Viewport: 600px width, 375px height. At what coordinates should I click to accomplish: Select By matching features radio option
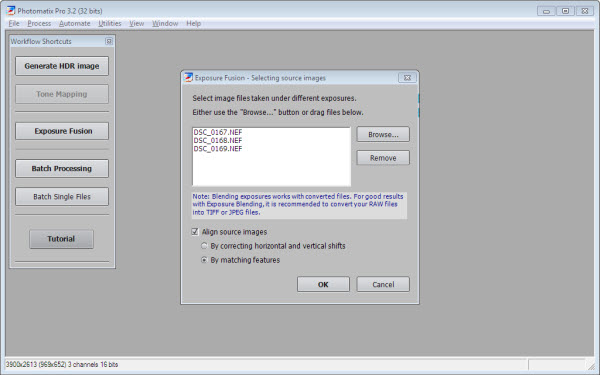[x=204, y=260]
